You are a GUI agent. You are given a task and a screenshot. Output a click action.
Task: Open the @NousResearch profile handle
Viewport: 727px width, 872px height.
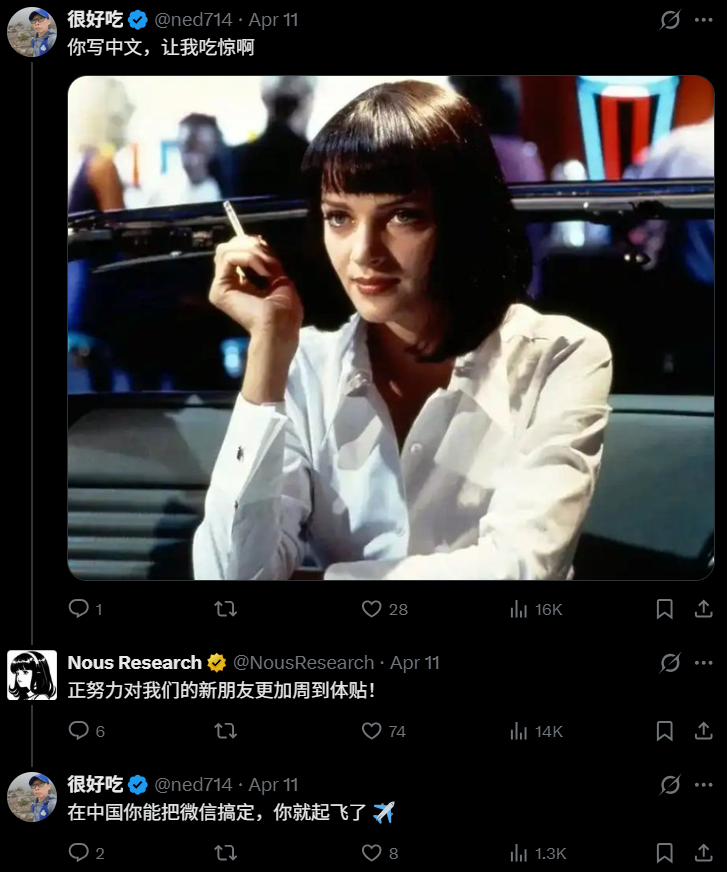tap(303, 663)
